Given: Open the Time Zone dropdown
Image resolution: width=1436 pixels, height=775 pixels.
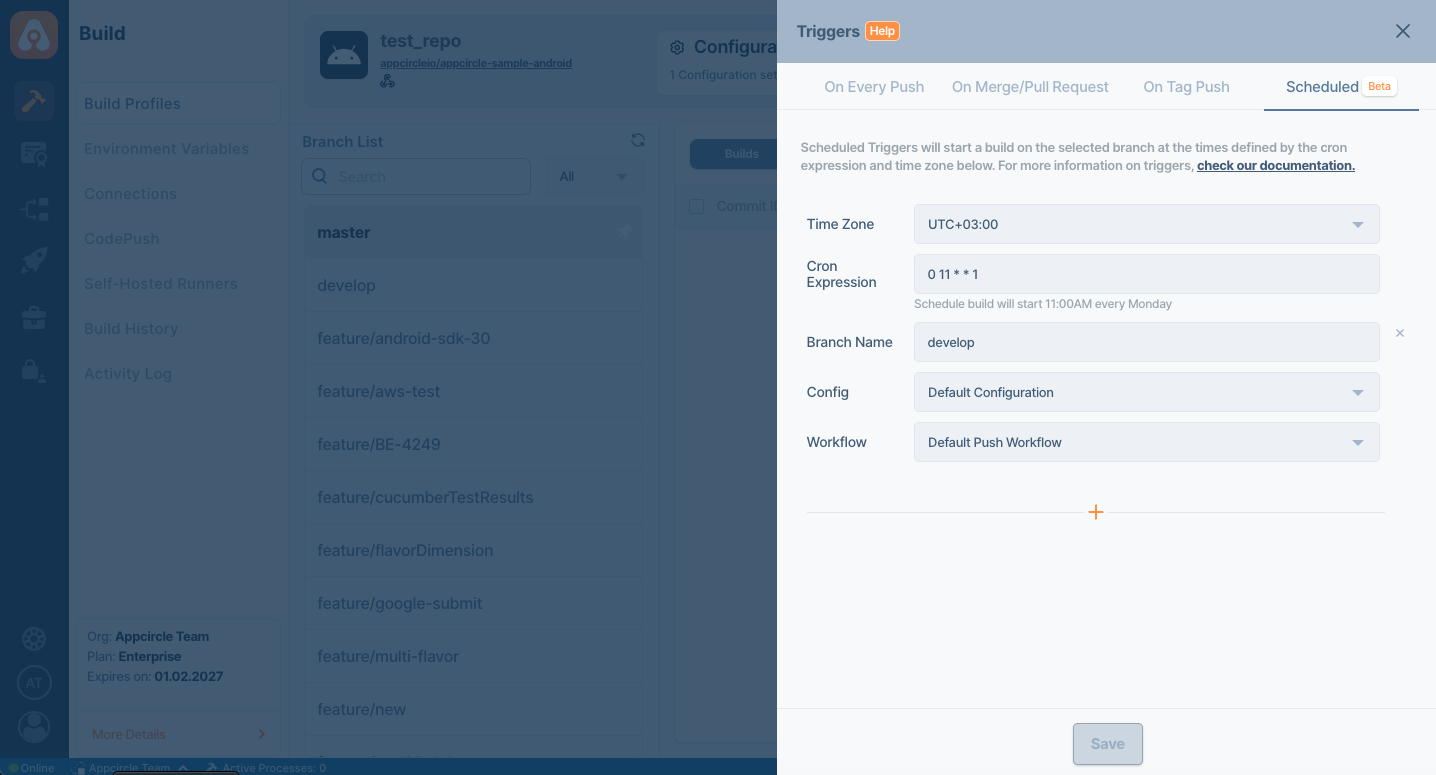Looking at the screenshot, I should pyautogui.click(x=1147, y=224).
